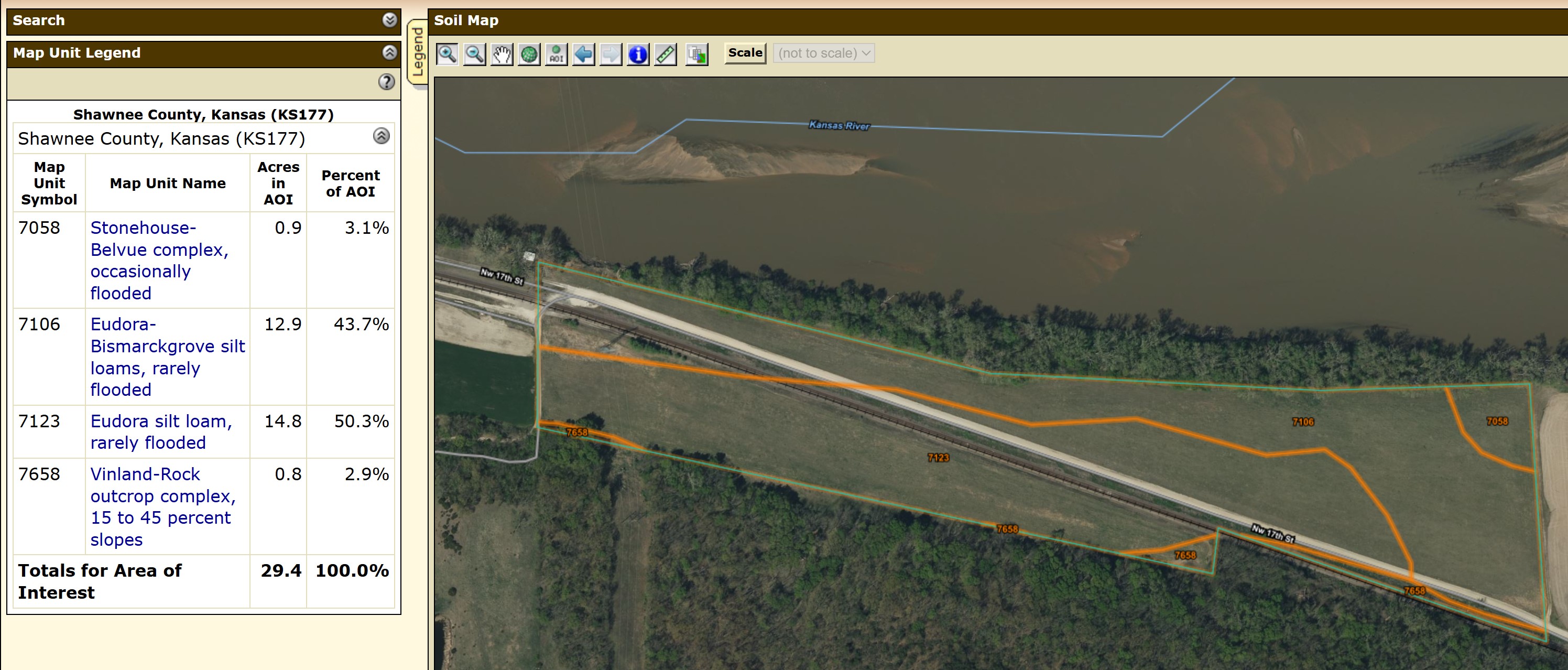Expand the Search panel

[x=389, y=20]
